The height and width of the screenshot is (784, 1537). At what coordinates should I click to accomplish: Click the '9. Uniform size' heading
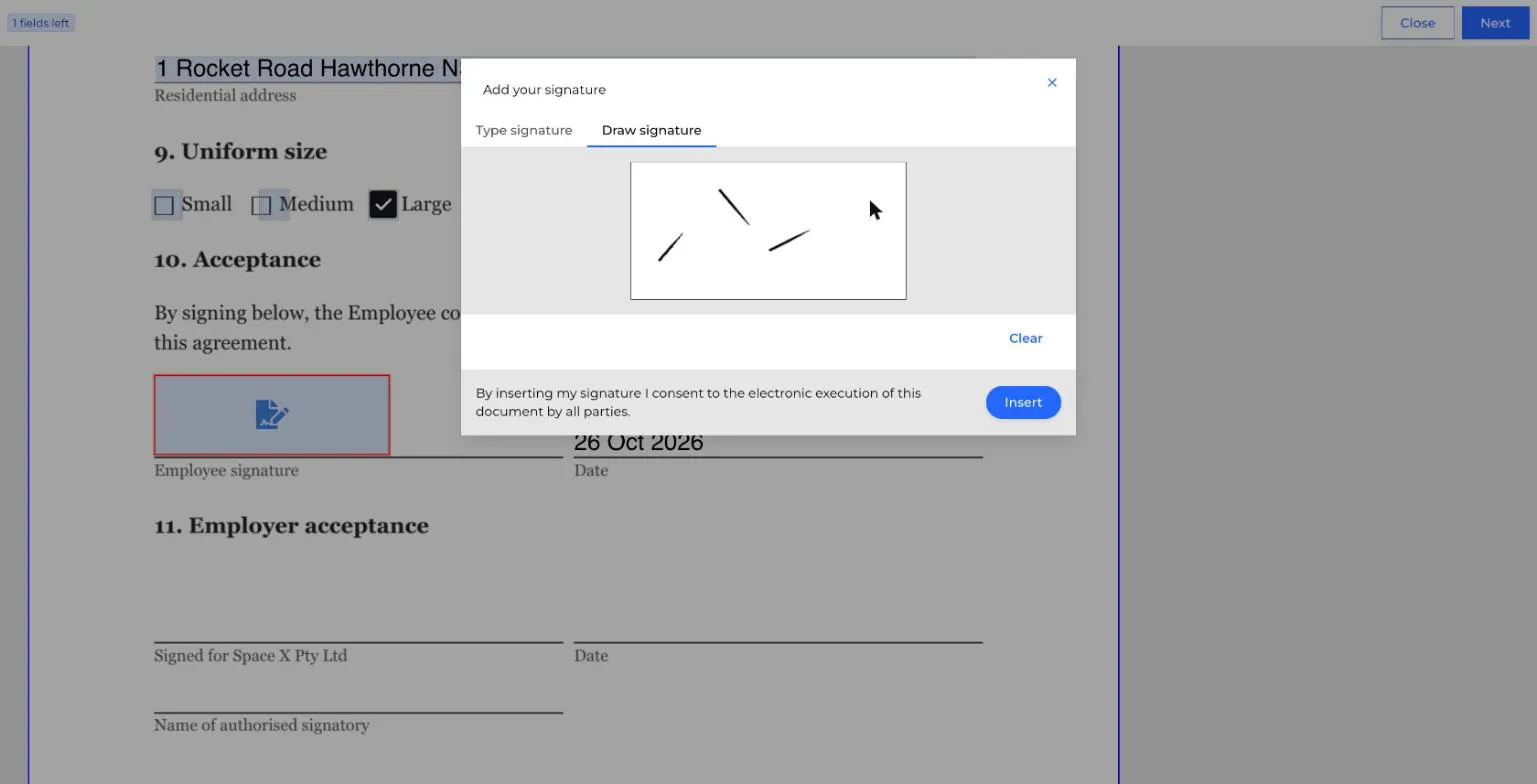(x=240, y=152)
